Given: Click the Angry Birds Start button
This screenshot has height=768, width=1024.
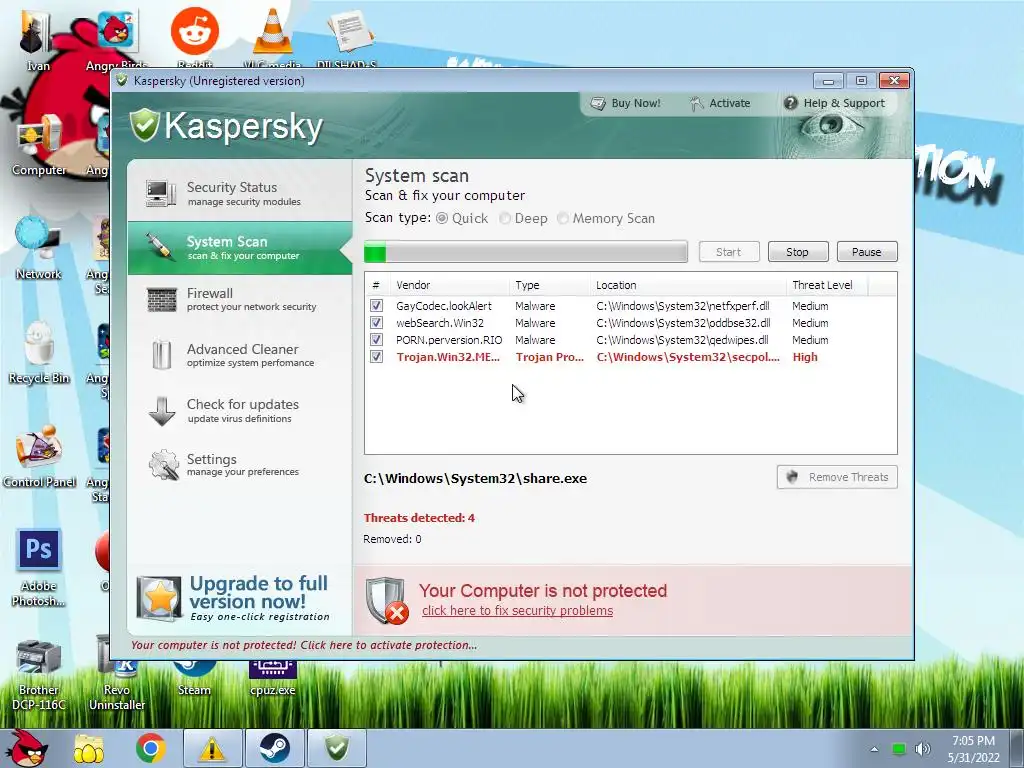Looking at the screenshot, I should (x=27, y=748).
